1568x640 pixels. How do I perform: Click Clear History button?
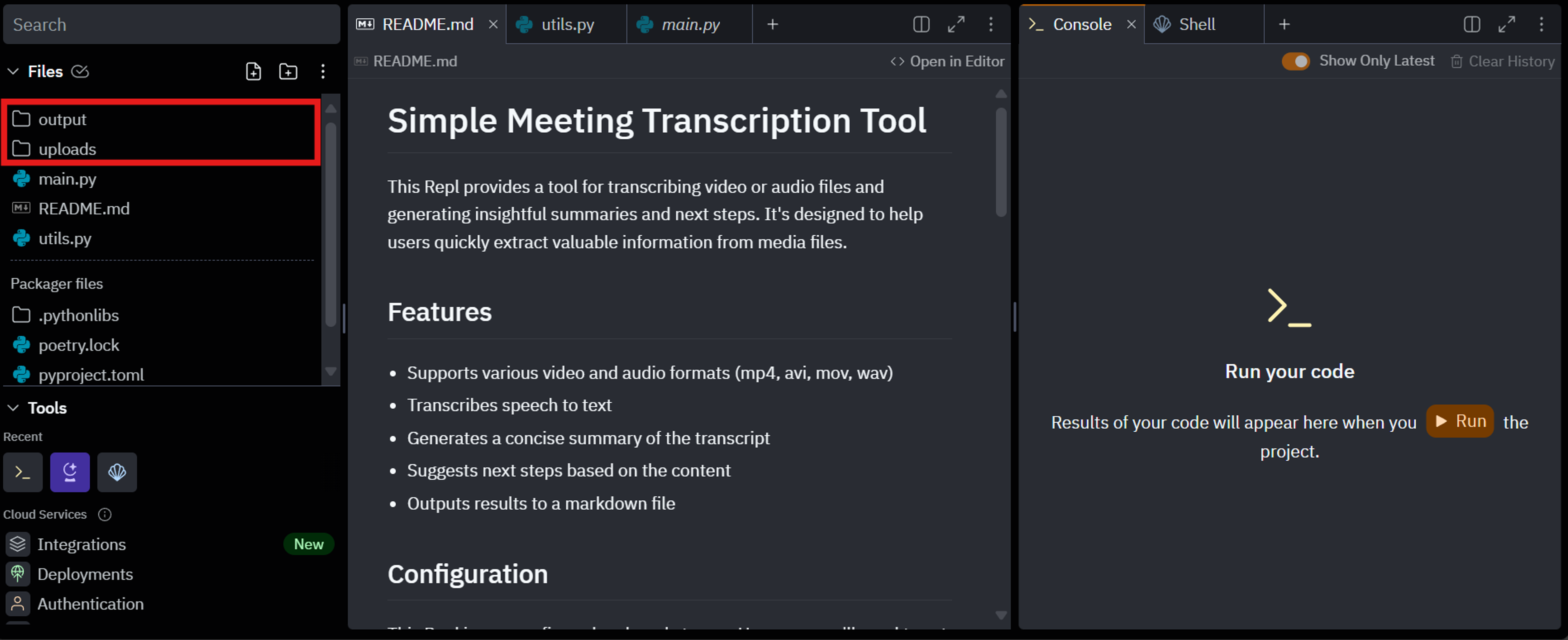click(1503, 62)
